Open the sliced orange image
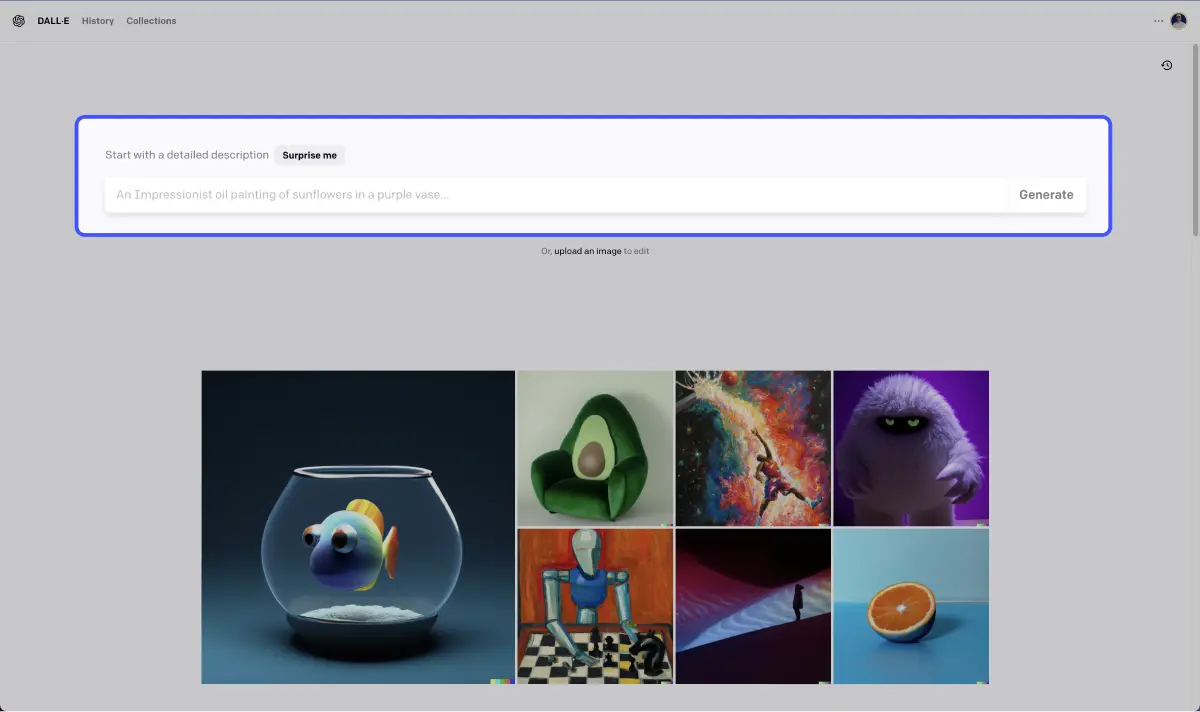Image resolution: width=1200 pixels, height=712 pixels. coord(910,606)
